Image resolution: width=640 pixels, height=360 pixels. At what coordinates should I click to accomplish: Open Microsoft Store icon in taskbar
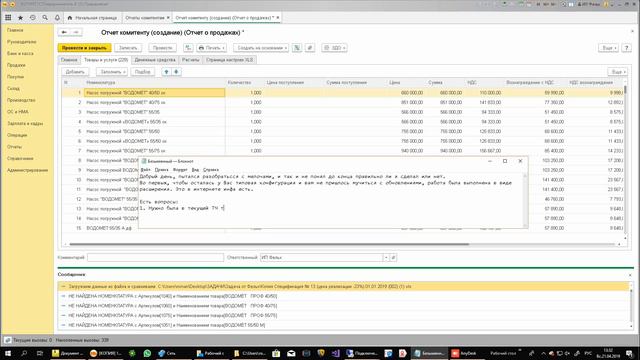pyautogui.click(x=276, y=353)
